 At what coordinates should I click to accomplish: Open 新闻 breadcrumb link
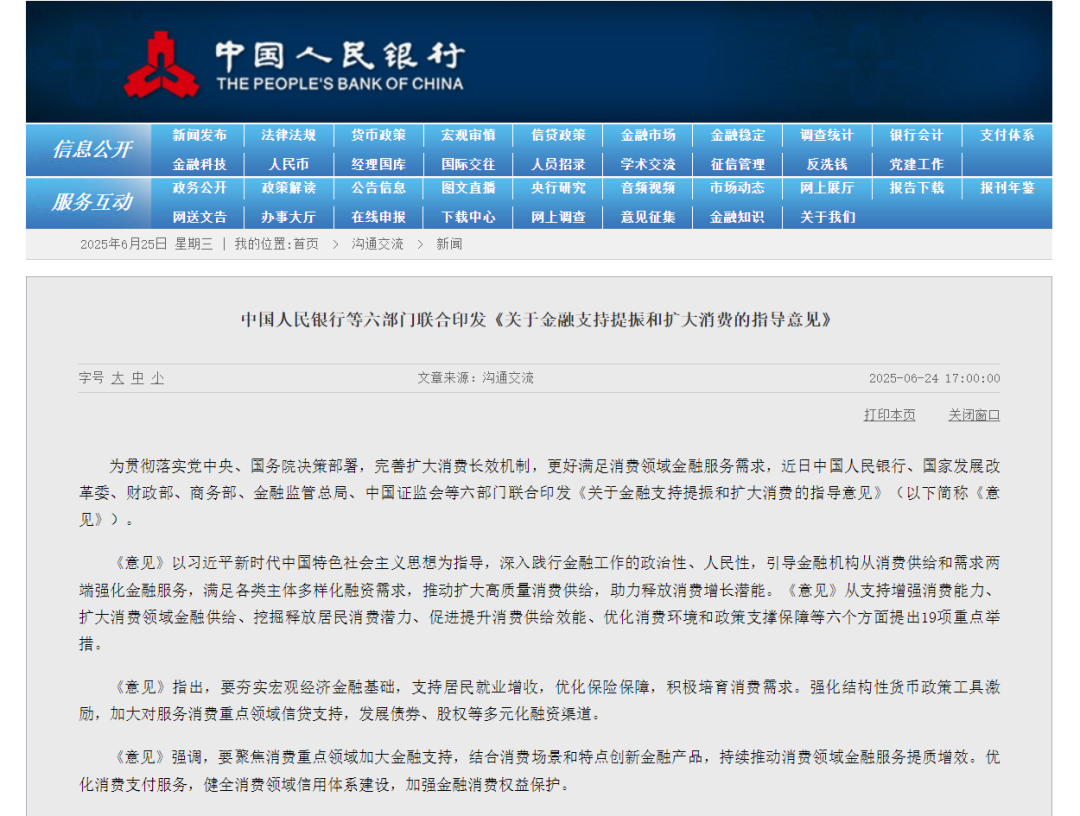(449, 244)
